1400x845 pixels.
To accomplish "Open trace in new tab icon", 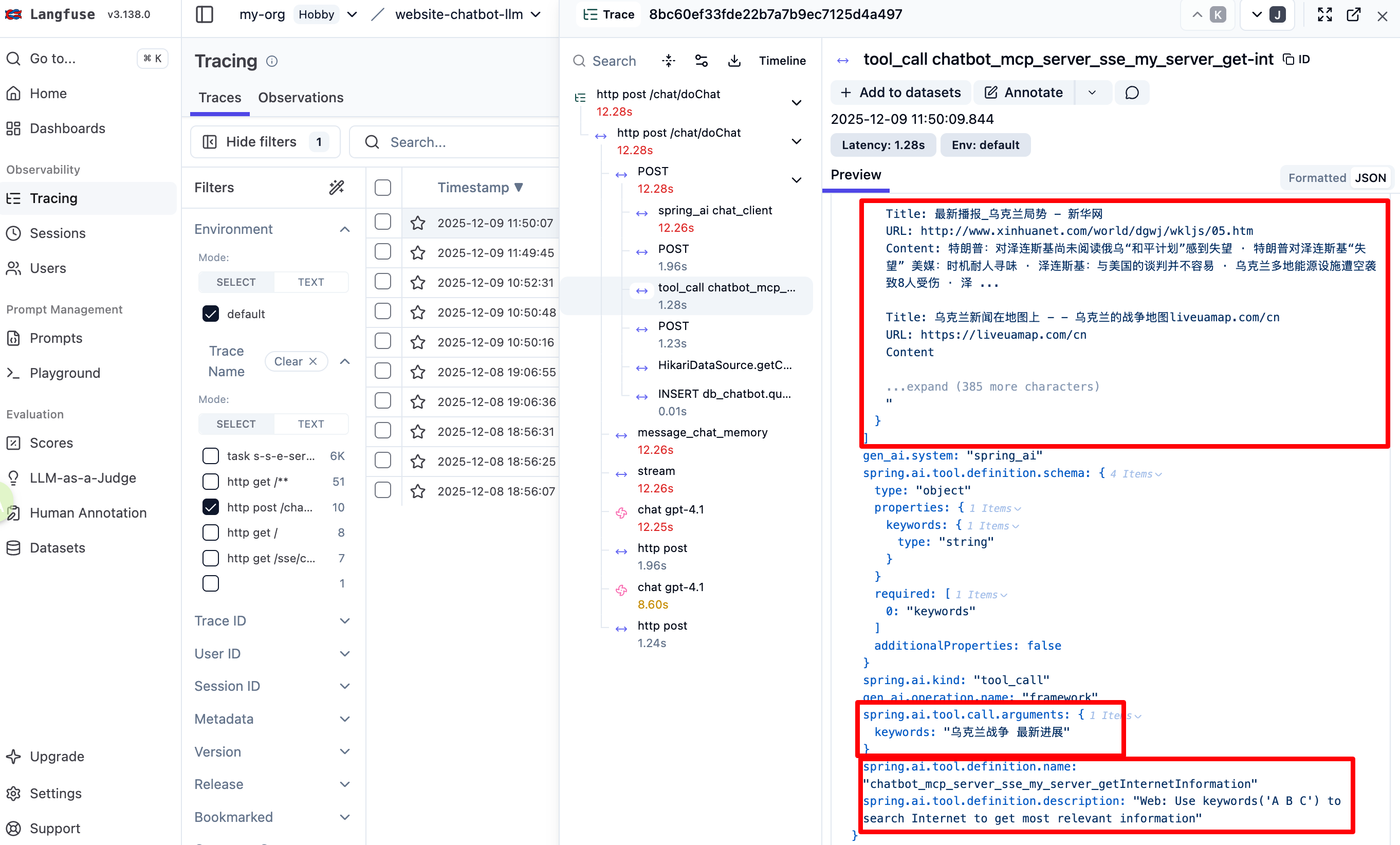I will (x=1353, y=14).
